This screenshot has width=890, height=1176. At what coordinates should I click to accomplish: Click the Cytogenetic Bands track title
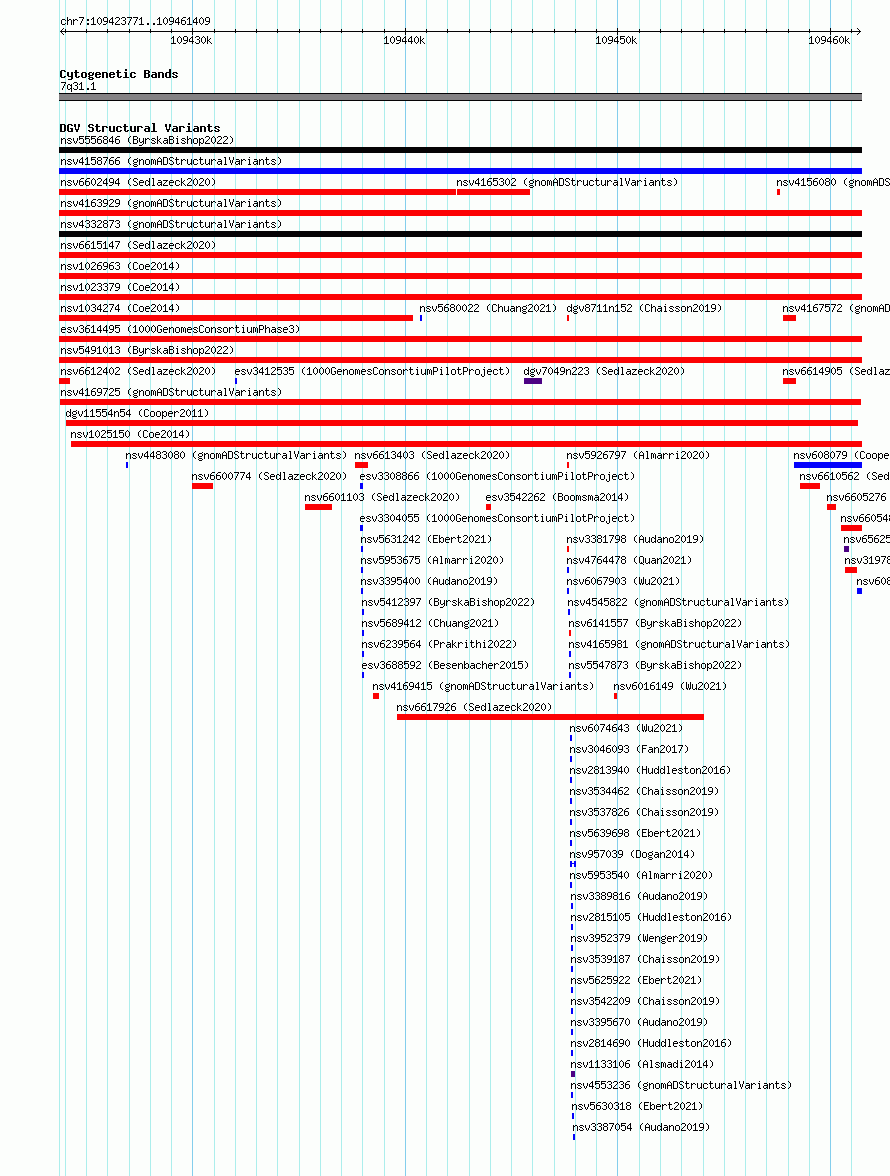[x=118, y=74]
